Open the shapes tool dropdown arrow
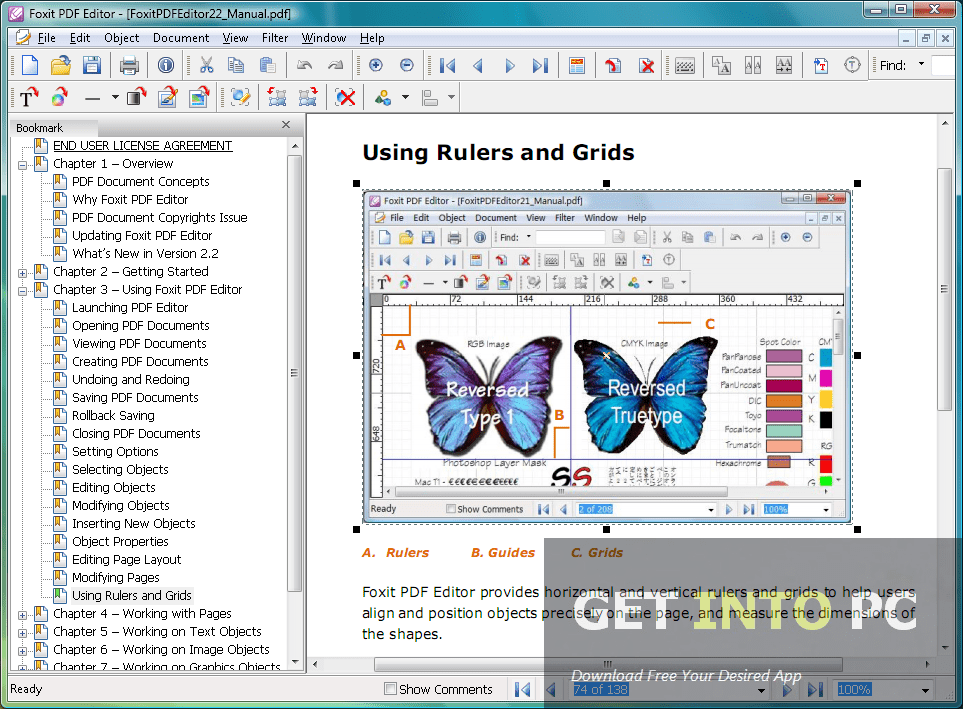 [x=405, y=97]
